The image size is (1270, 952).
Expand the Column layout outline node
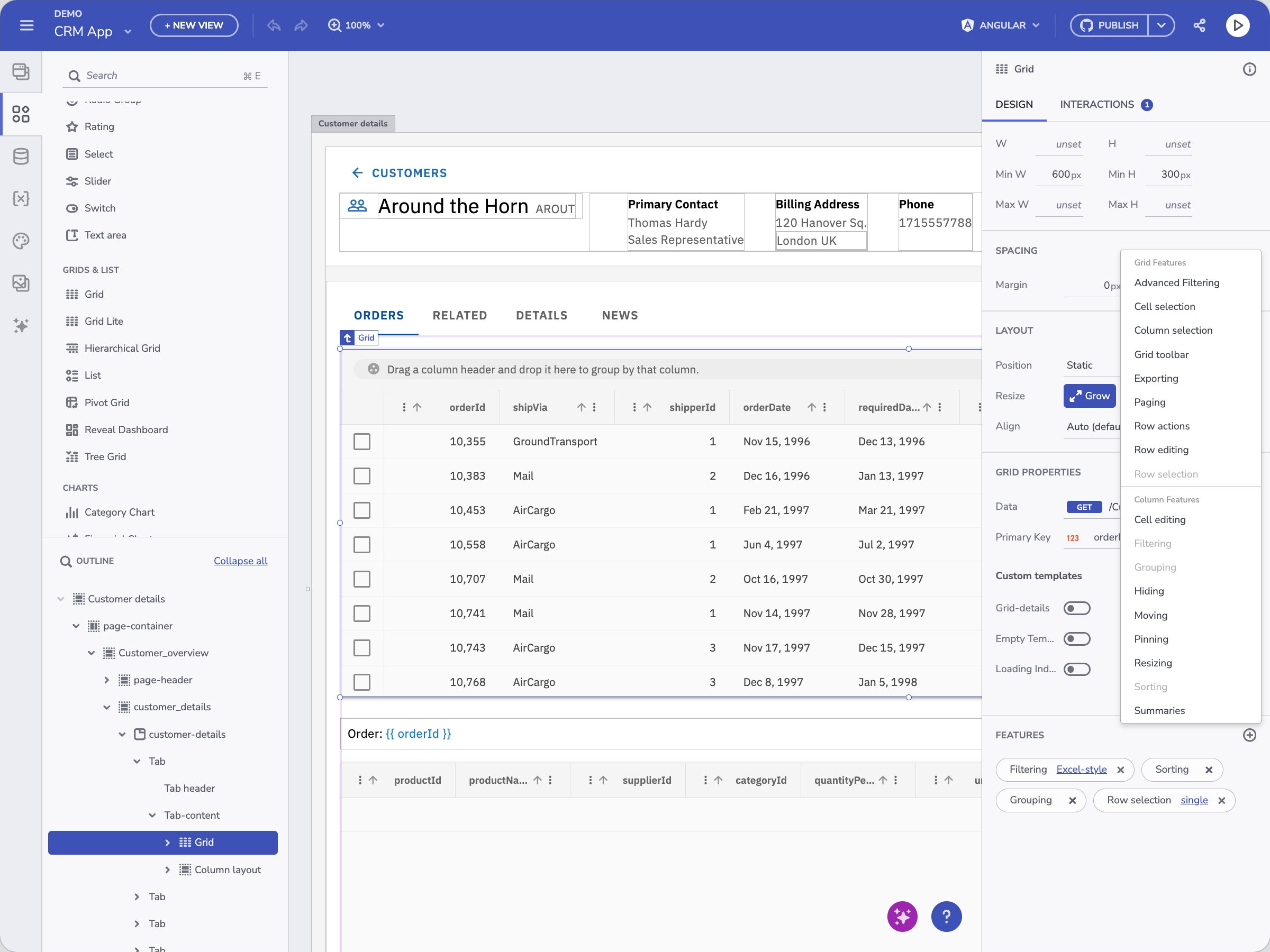(x=167, y=870)
